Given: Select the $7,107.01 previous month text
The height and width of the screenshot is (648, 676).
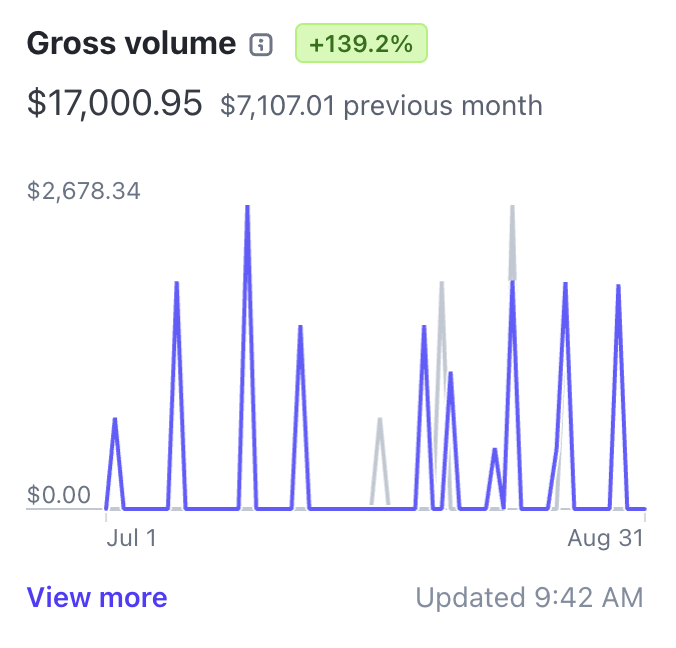Looking at the screenshot, I should click(381, 105).
